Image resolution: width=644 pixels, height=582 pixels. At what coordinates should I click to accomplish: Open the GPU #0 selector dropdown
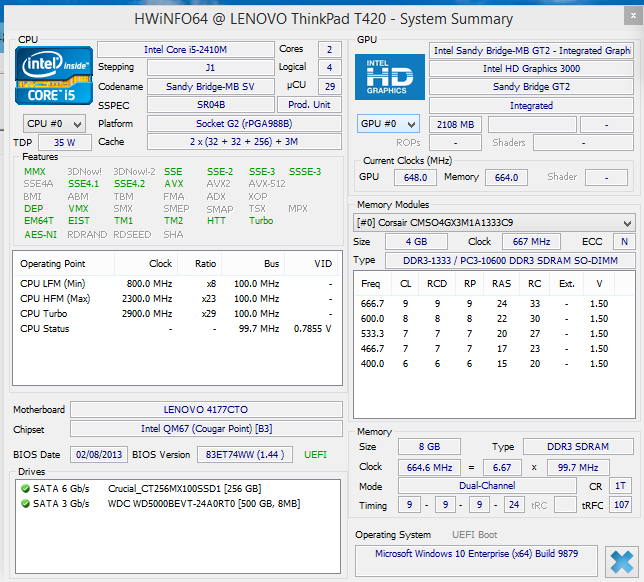coord(388,124)
